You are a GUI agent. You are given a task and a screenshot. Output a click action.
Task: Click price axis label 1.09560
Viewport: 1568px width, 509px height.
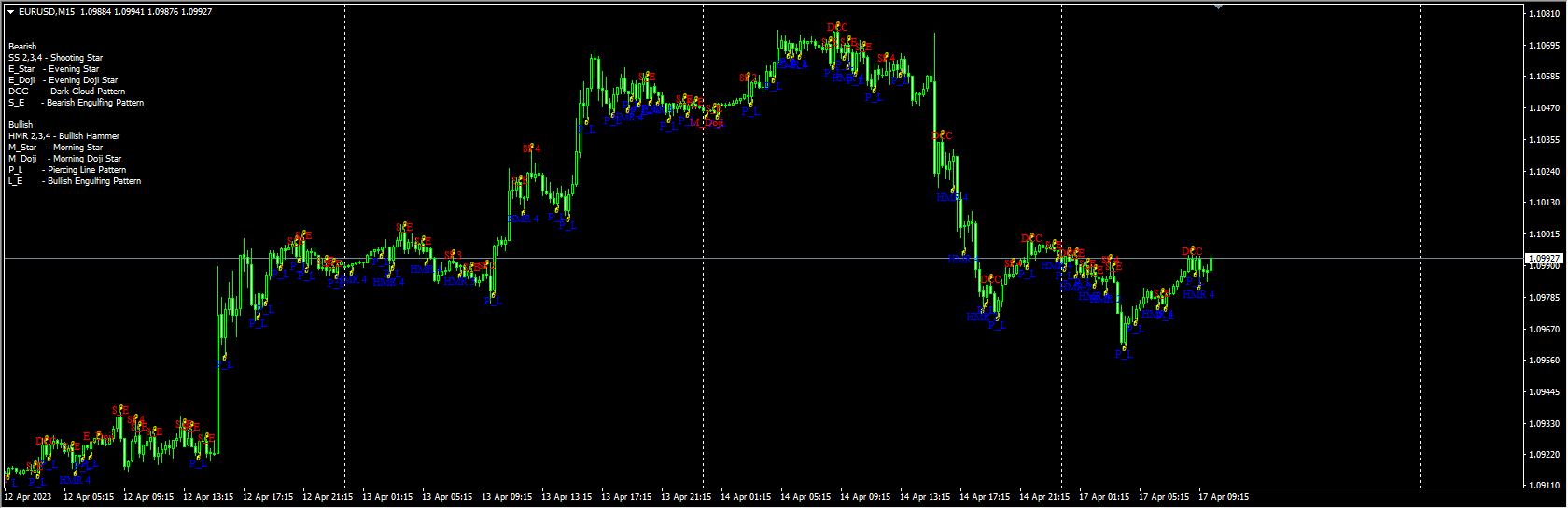click(x=1545, y=361)
